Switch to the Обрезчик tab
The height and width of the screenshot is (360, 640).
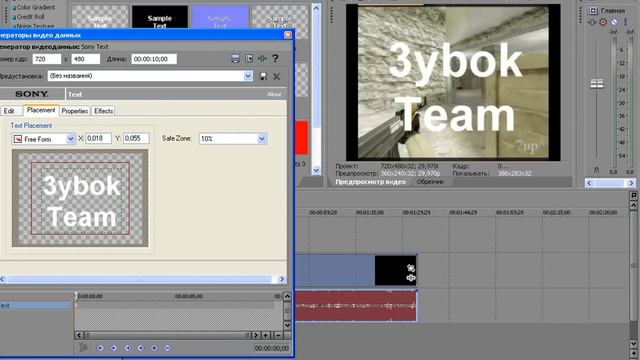click(431, 182)
